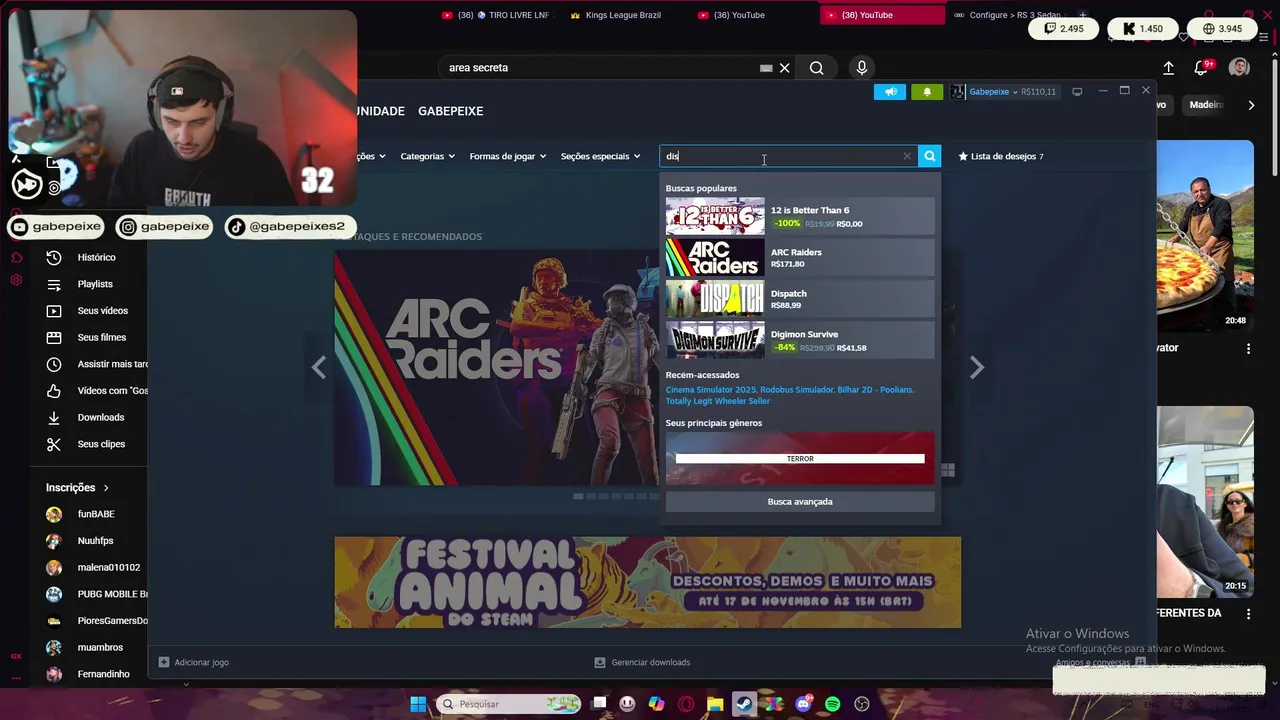This screenshot has width=1280, height=720.
Task: Open Playlists in YouTube sidebar
Action: pyautogui.click(x=95, y=284)
